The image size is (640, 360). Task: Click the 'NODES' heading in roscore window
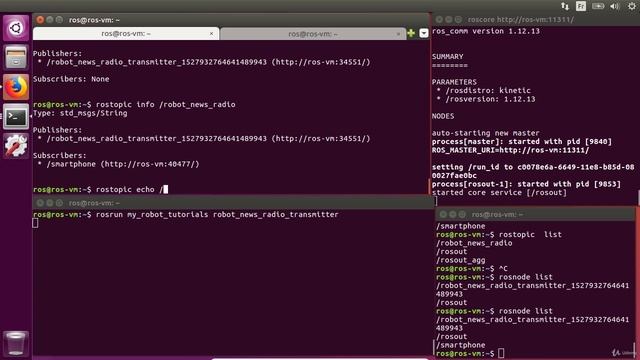click(x=443, y=116)
